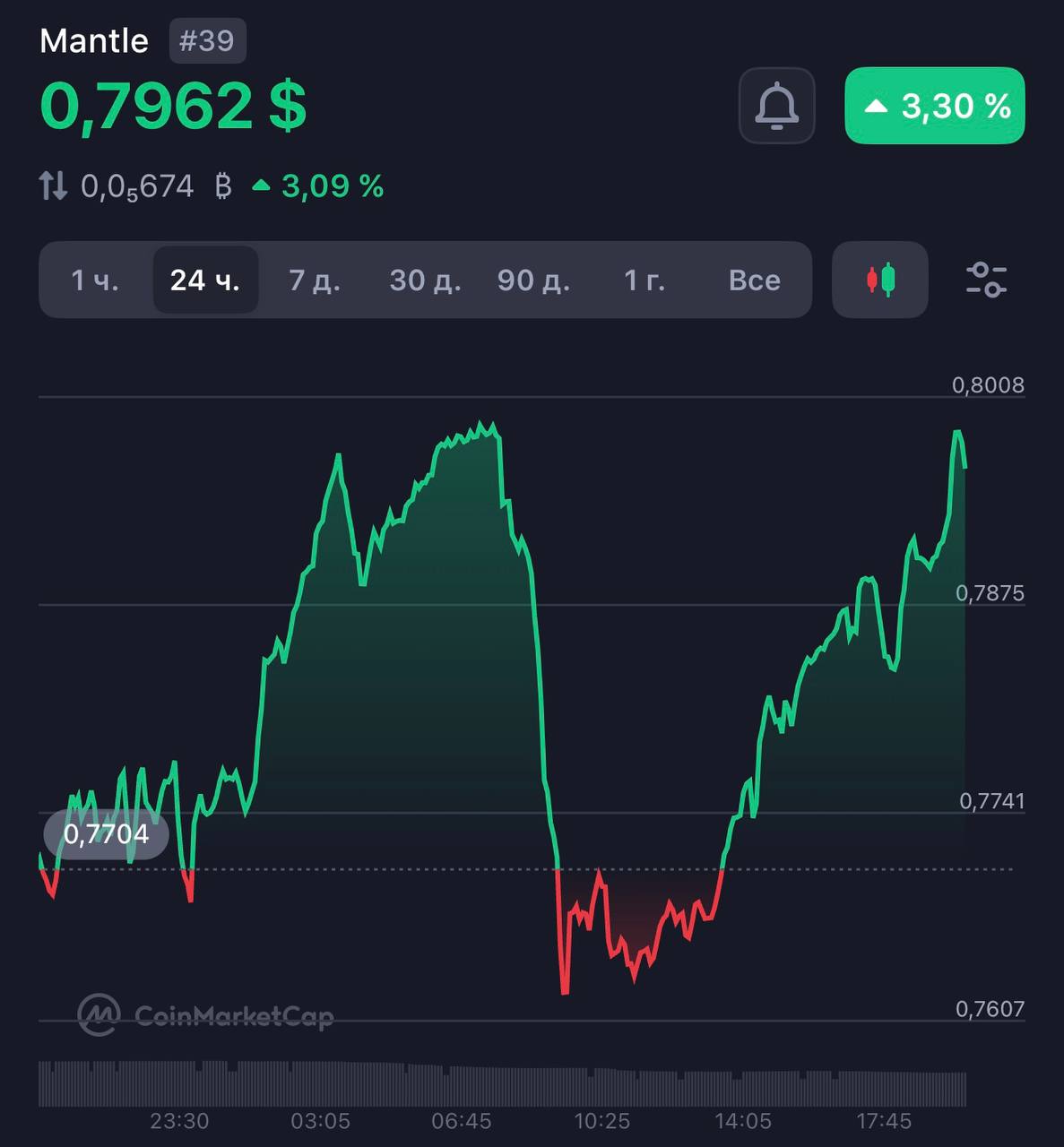Tap the 0,7875 axis price label
The height and width of the screenshot is (1147, 1064).
click(990, 593)
